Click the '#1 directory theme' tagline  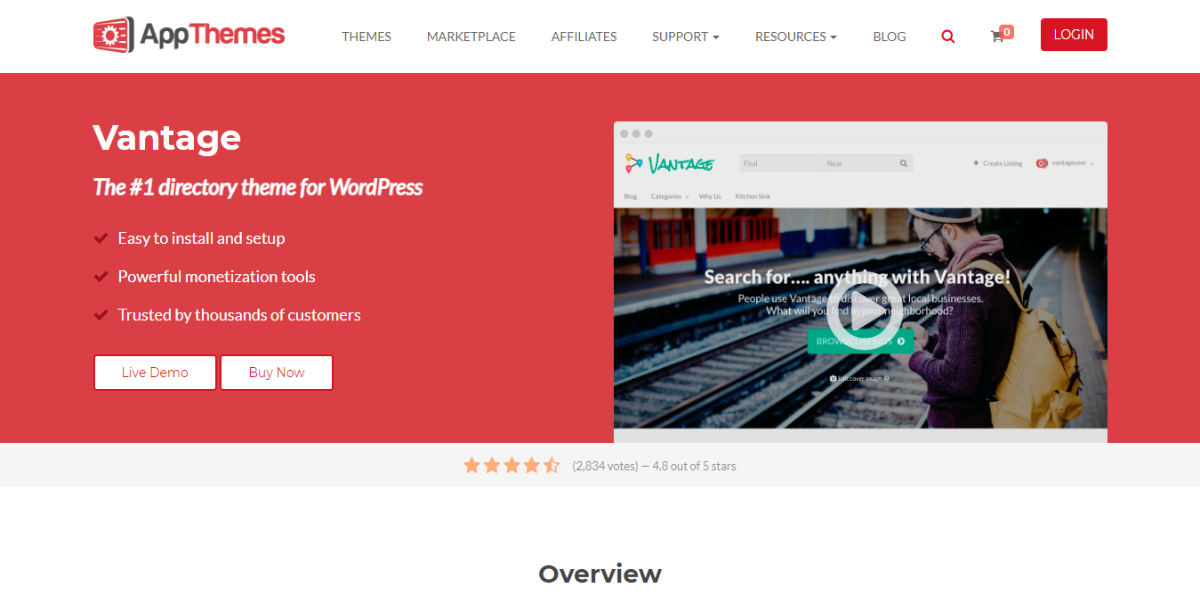click(x=258, y=187)
